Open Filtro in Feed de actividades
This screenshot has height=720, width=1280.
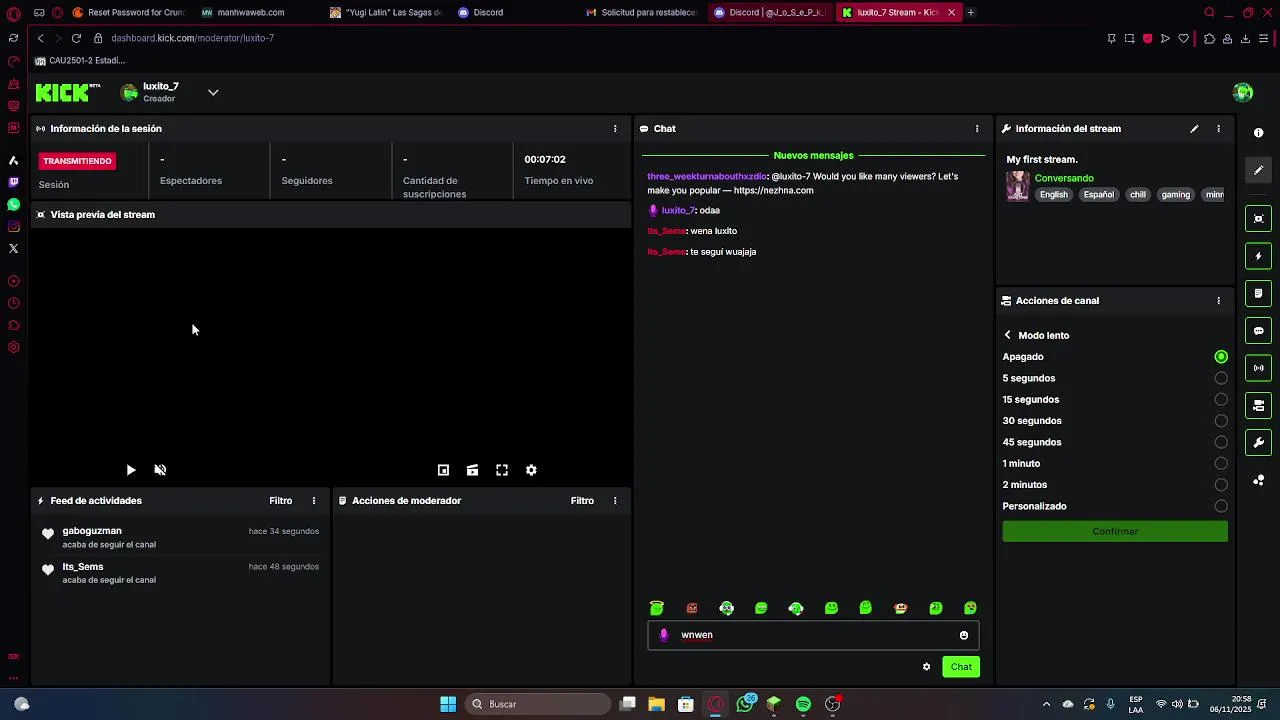281,501
